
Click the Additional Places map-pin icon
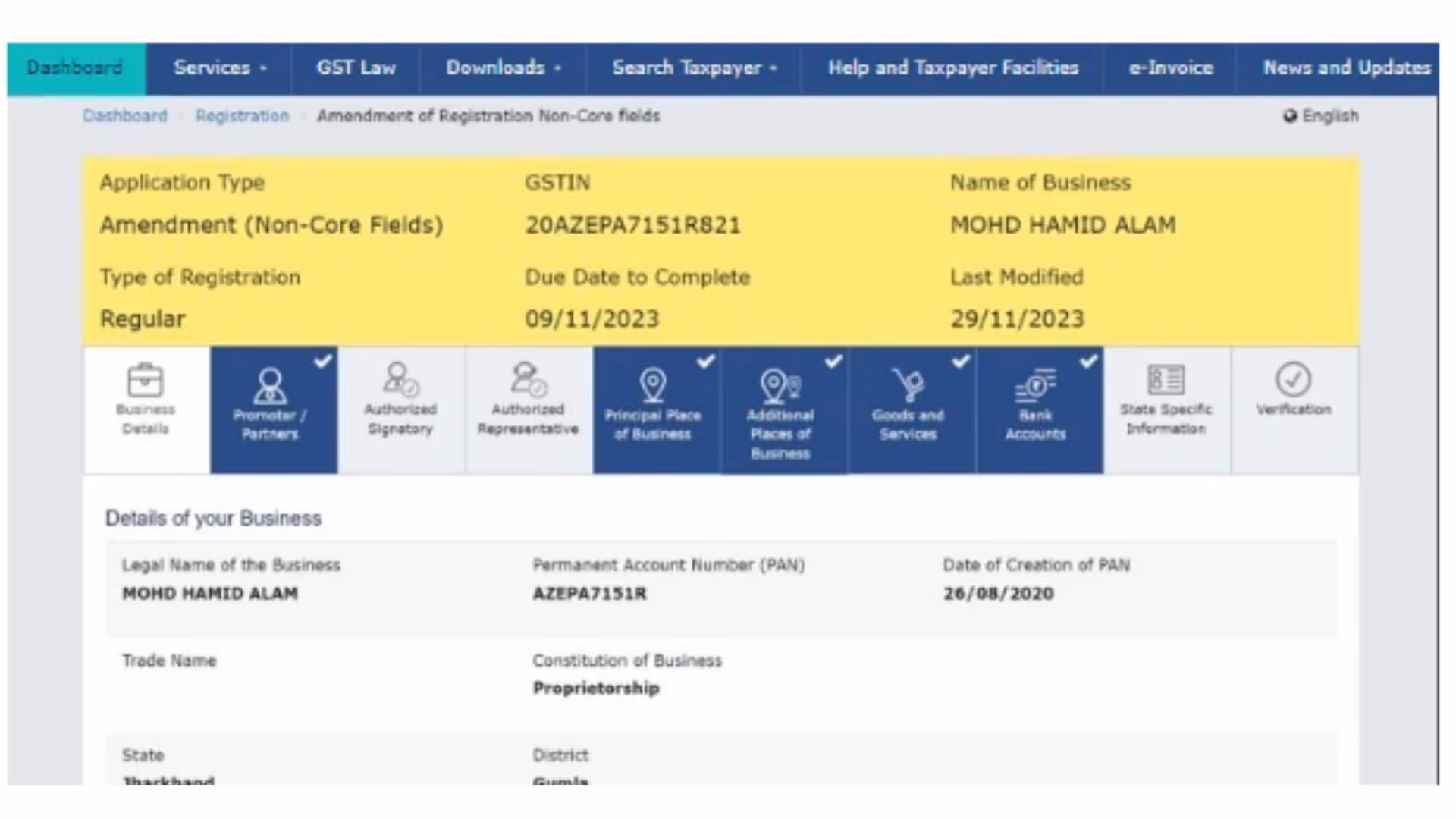pos(780,386)
